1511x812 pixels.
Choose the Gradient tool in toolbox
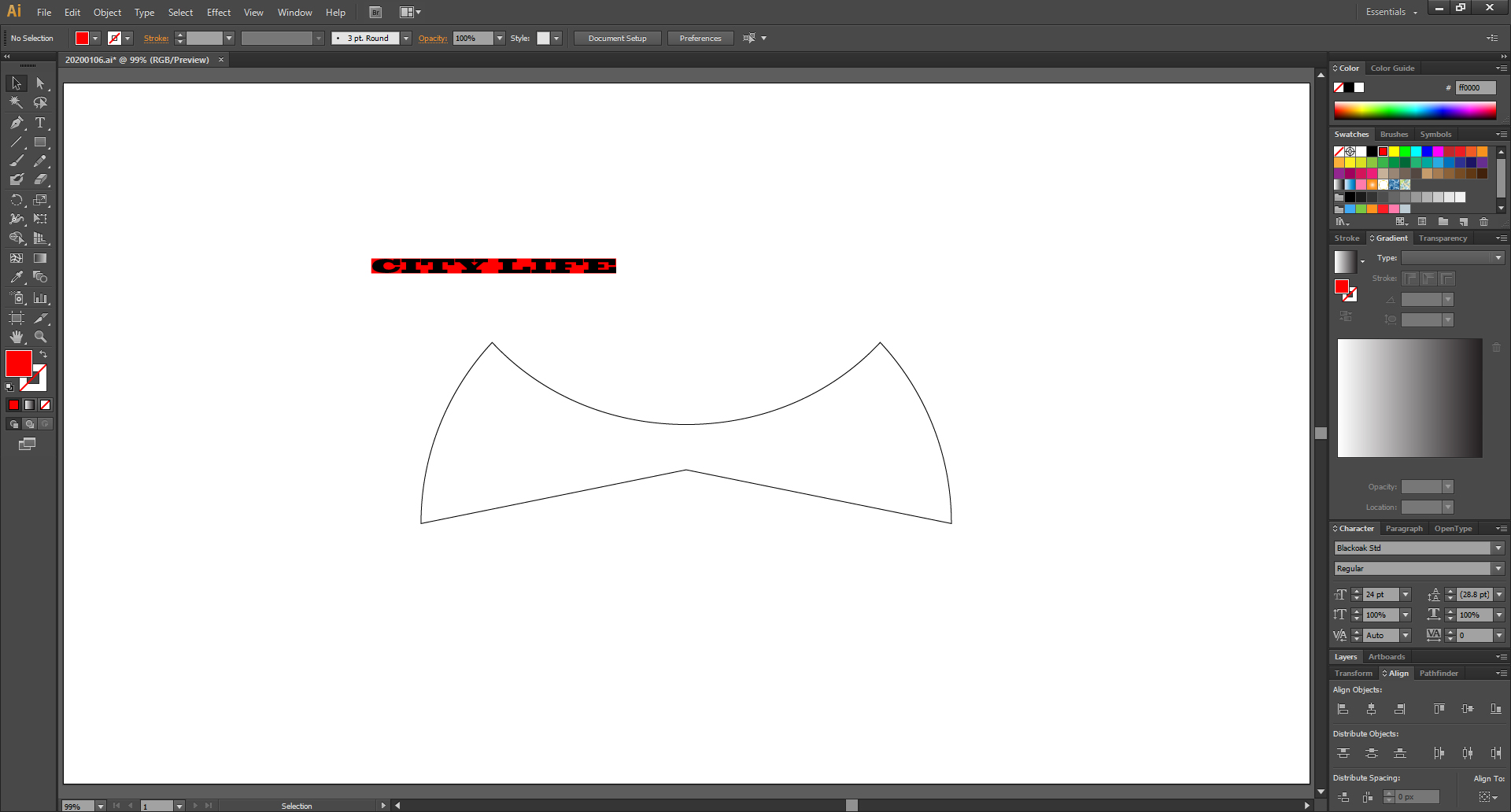pyautogui.click(x=40, y=258)
